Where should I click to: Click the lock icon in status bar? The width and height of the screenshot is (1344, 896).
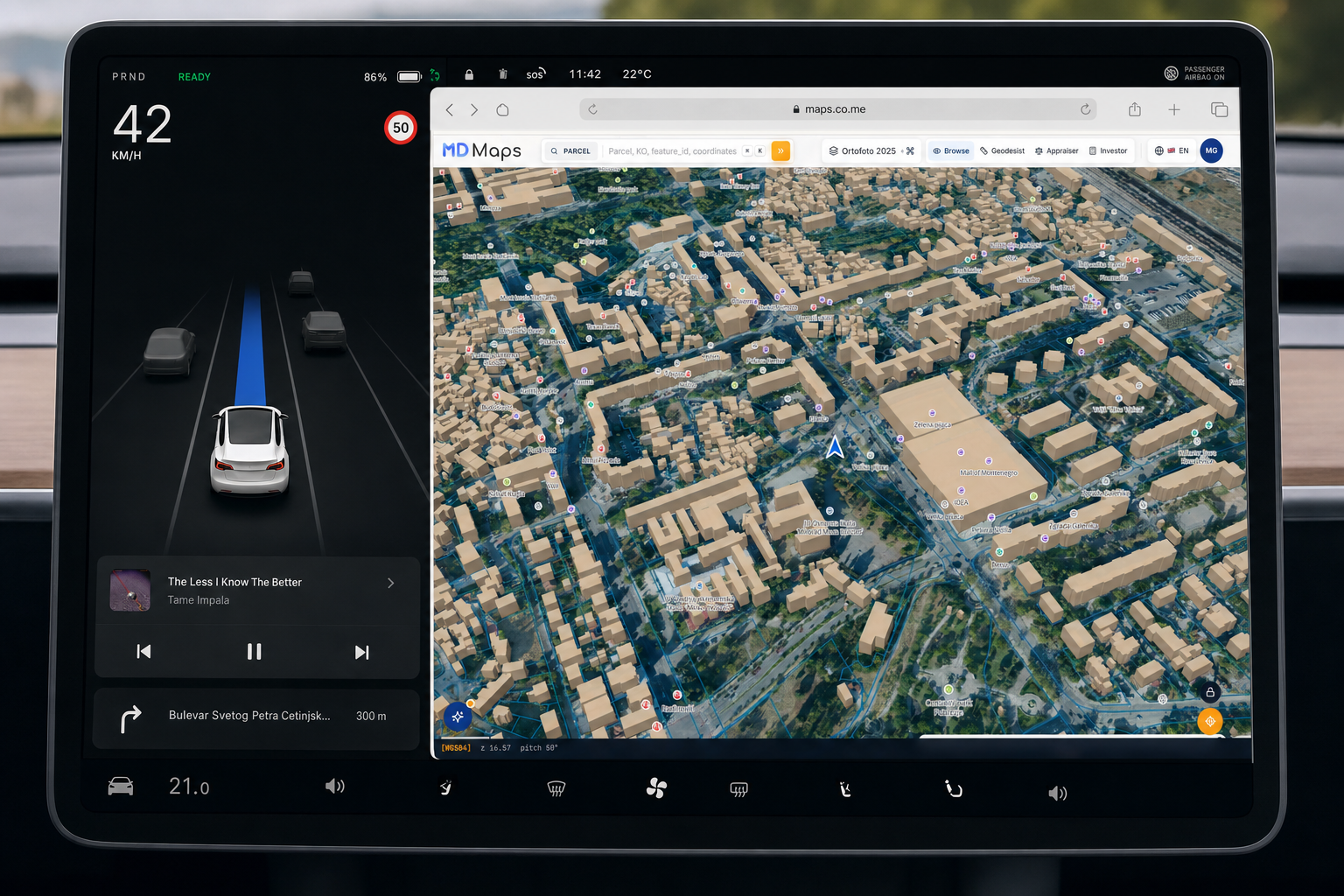[x=469, y=74]
